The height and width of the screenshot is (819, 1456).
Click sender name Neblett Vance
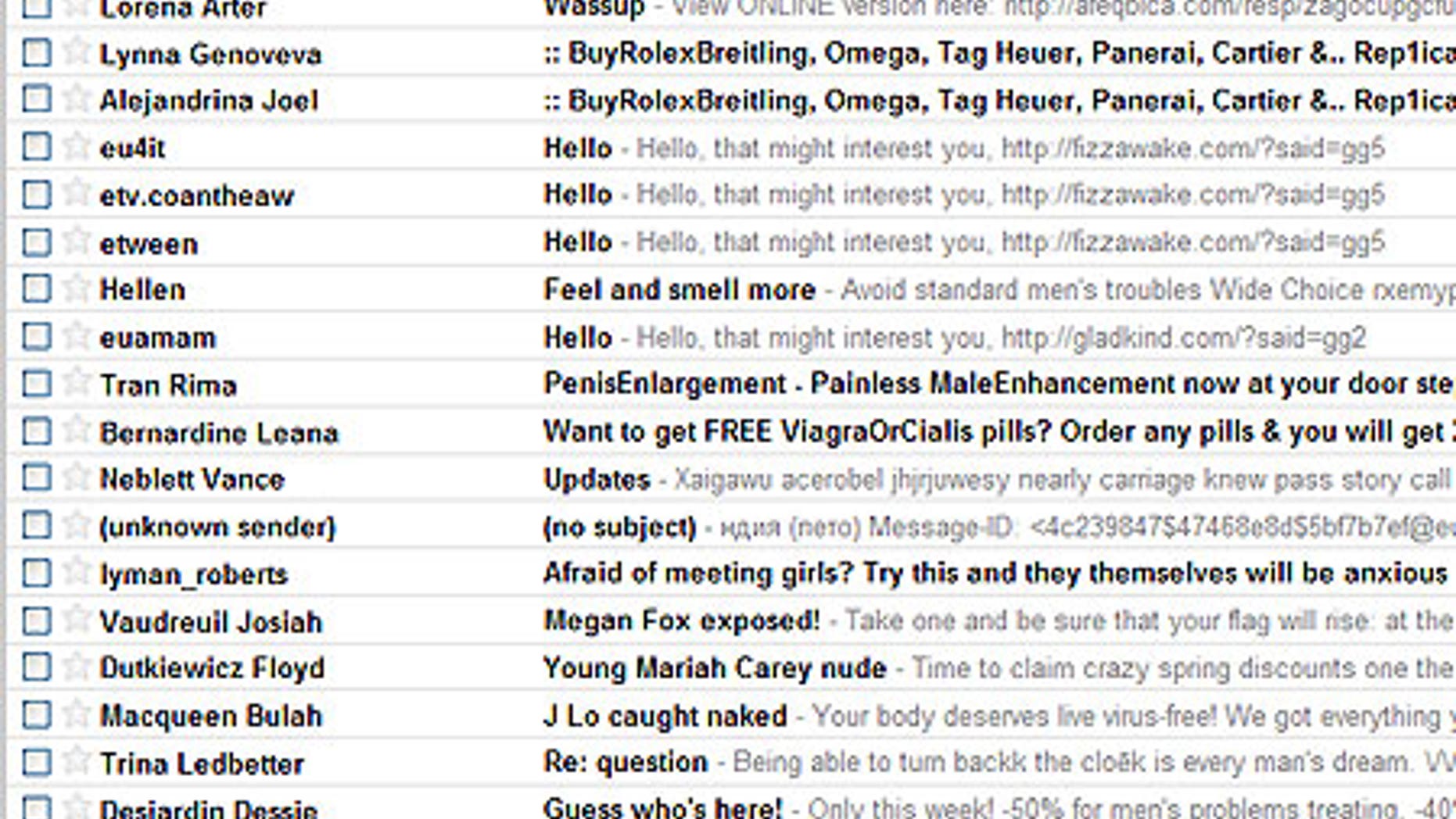[x=192, y=480]
